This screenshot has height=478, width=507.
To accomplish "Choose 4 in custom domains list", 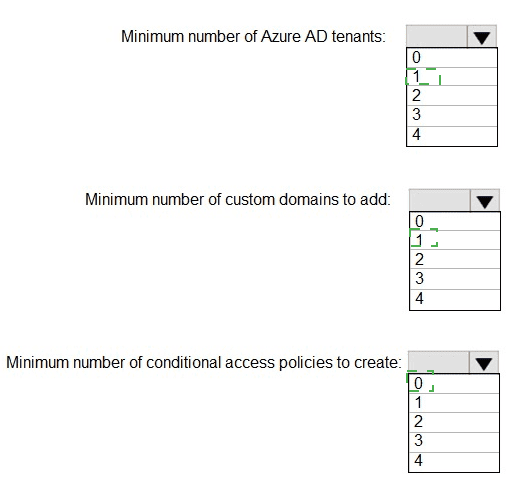I will 455,300.
